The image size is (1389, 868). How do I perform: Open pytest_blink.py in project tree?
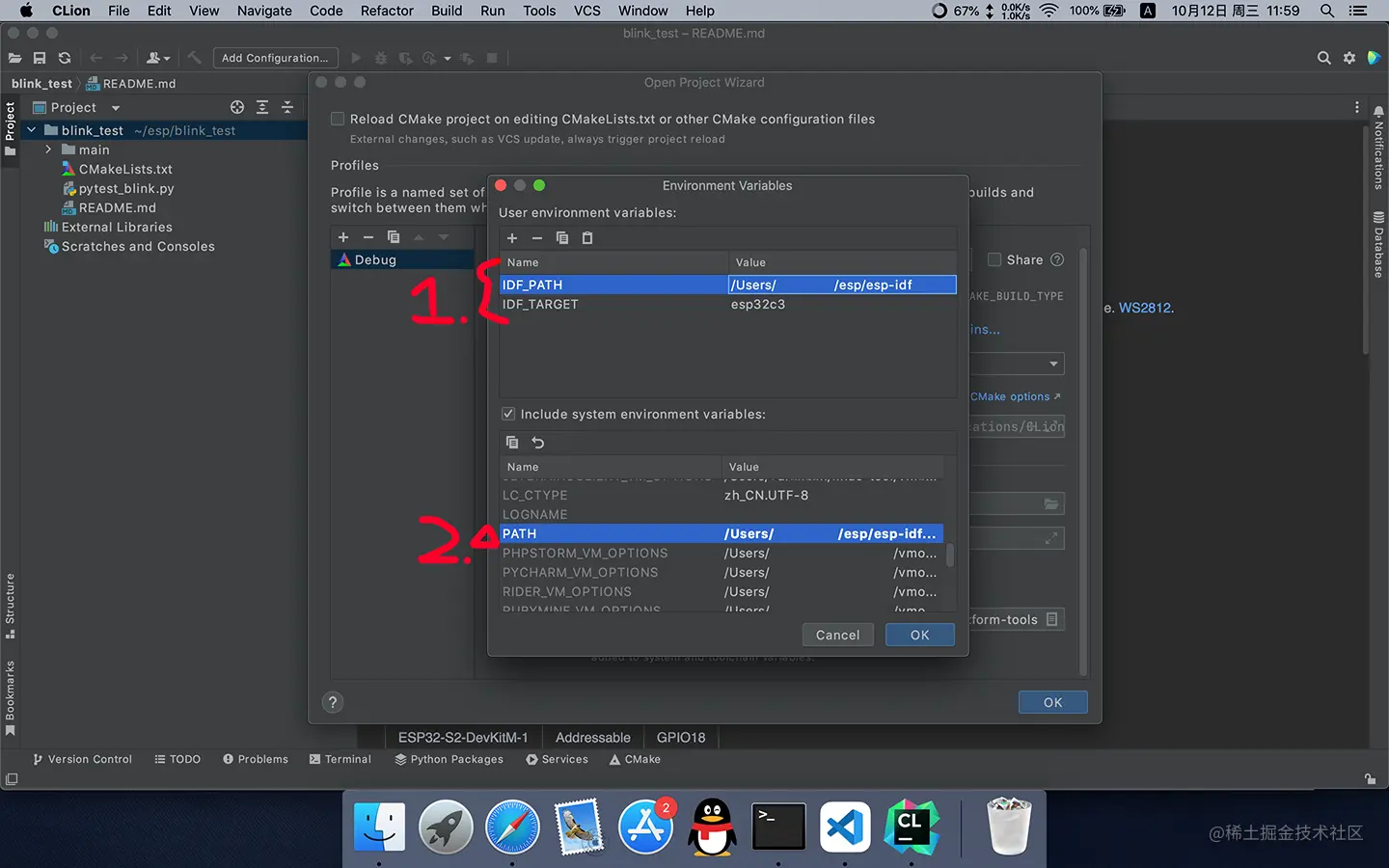click(x=126, y=188)
